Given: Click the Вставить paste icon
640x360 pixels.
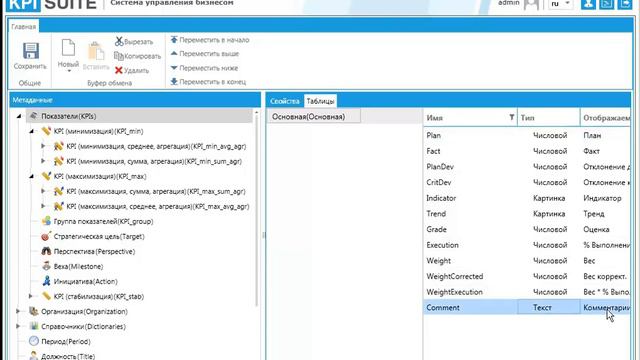Looking at the screenshot, I should 96,51.
